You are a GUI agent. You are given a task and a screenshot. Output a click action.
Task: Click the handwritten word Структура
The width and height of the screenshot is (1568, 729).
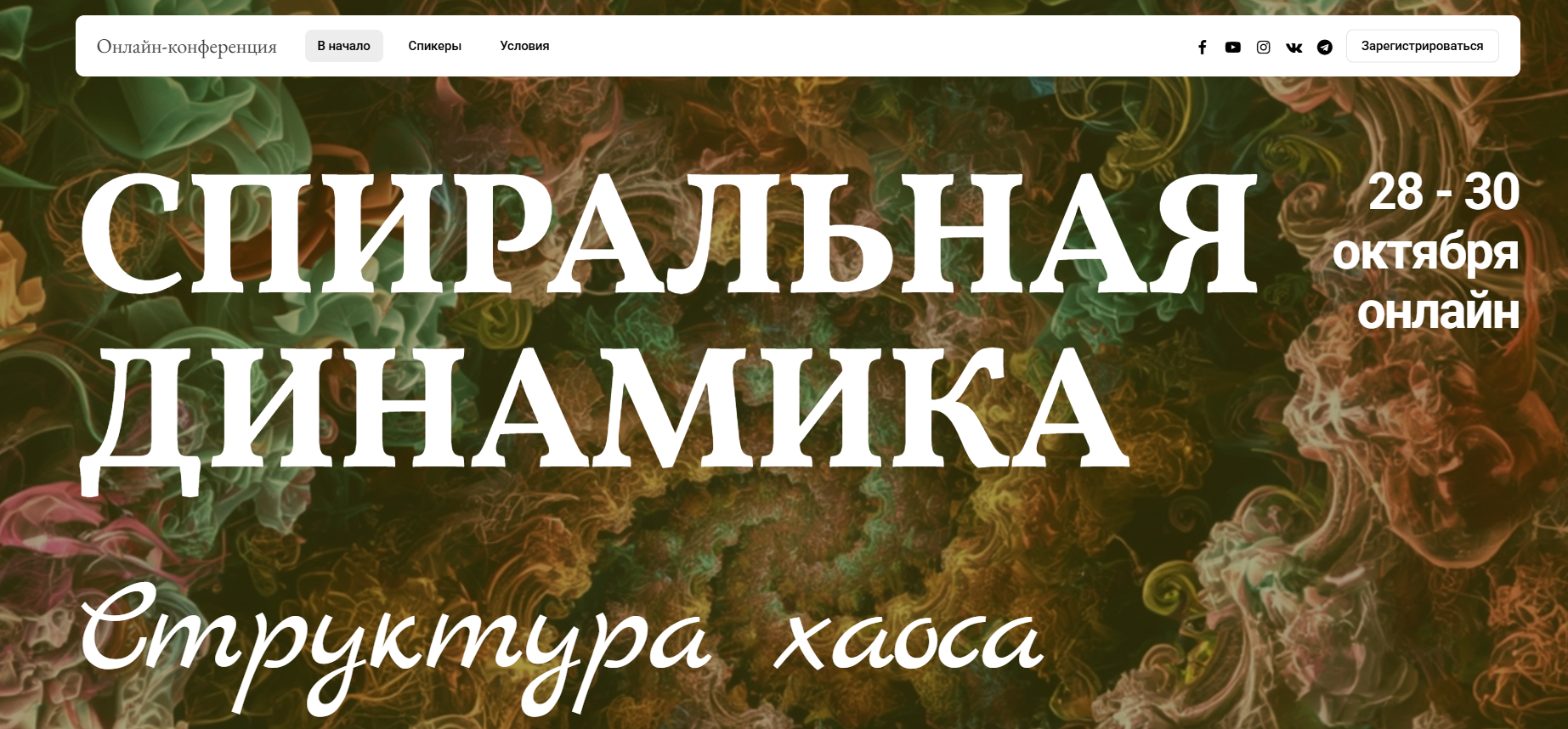coord(395,641)
